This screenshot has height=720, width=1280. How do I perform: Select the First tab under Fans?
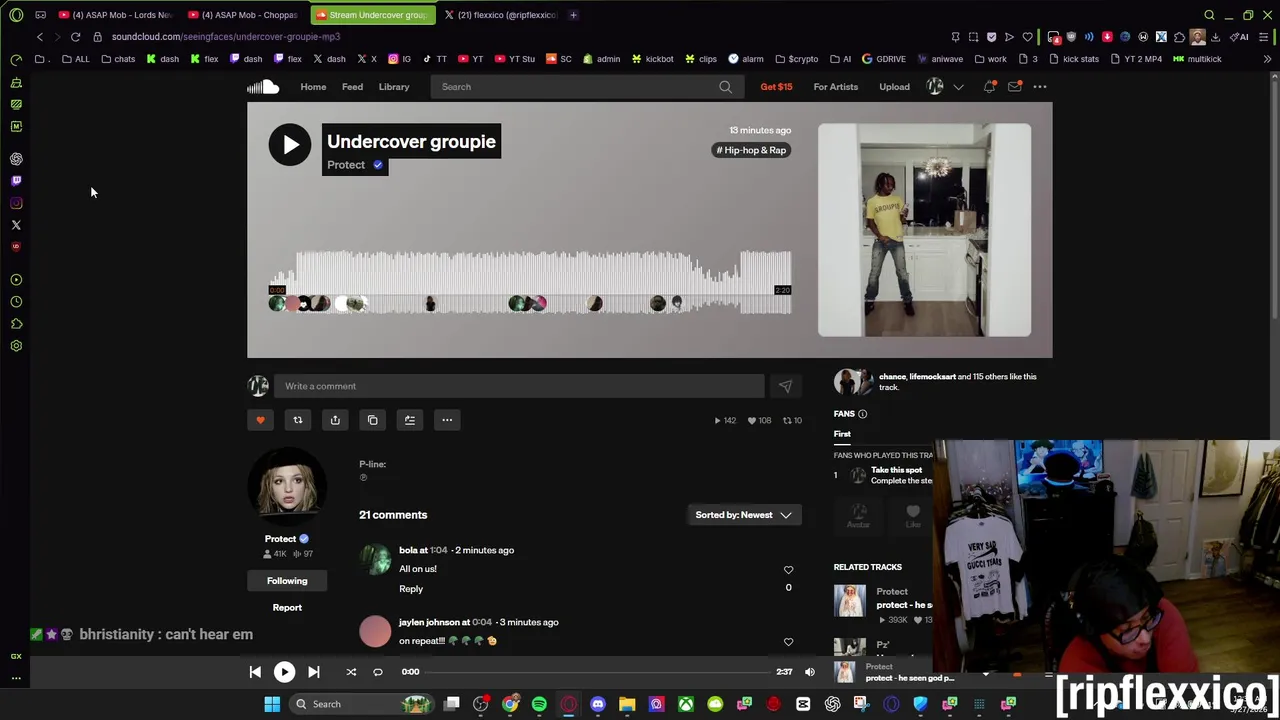coord(842,434)
